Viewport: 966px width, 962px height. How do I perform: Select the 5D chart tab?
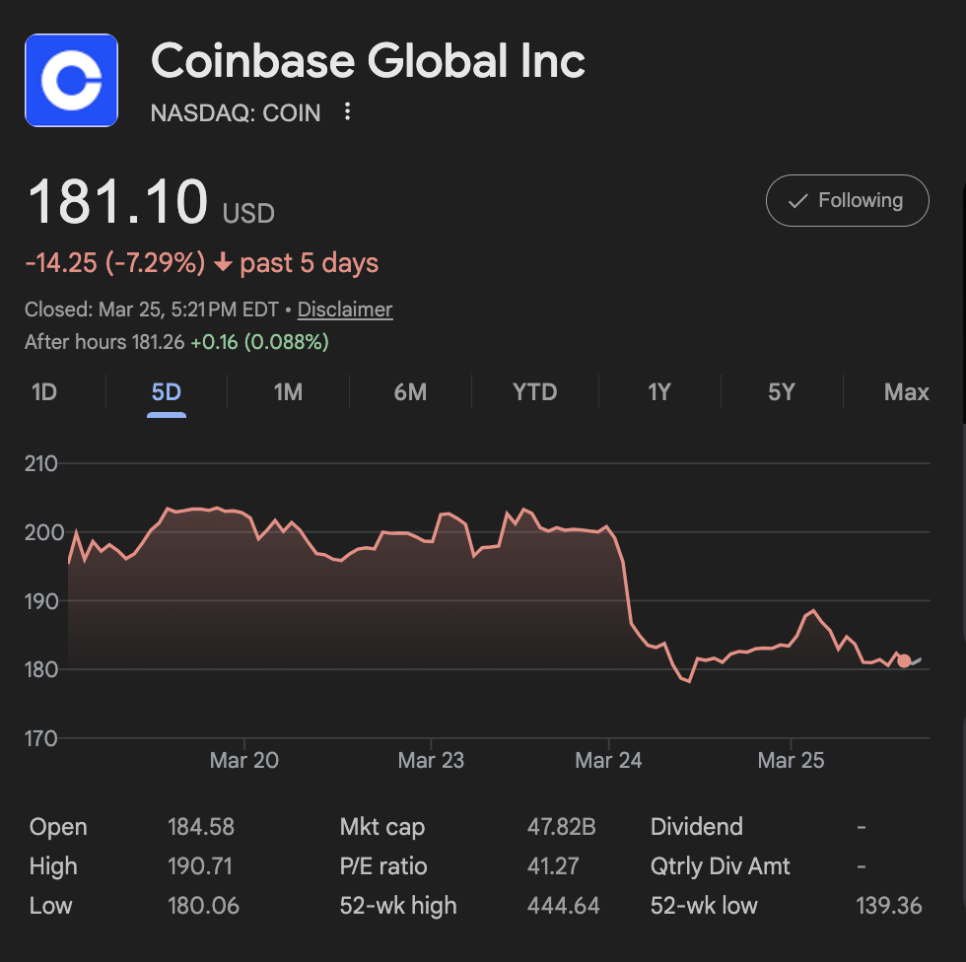click(x=166, y=392)
